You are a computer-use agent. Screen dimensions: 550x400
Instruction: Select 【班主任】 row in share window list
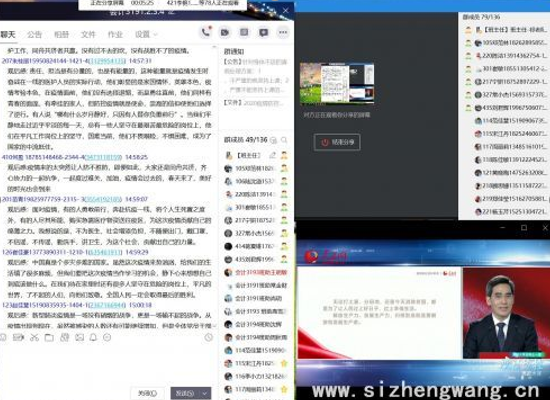(505, 30)
